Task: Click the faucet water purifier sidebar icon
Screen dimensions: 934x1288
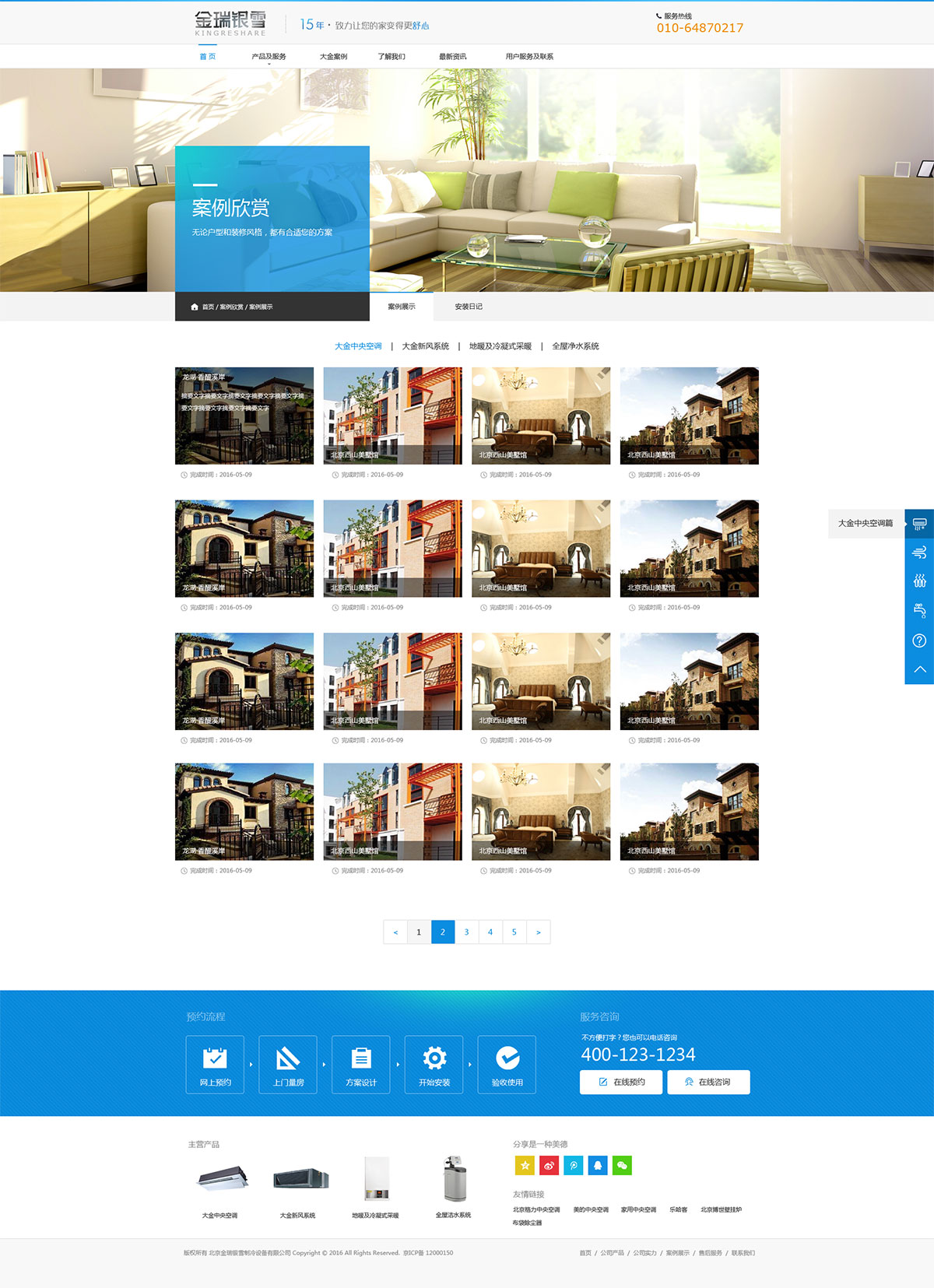Action: click(919, 611)
